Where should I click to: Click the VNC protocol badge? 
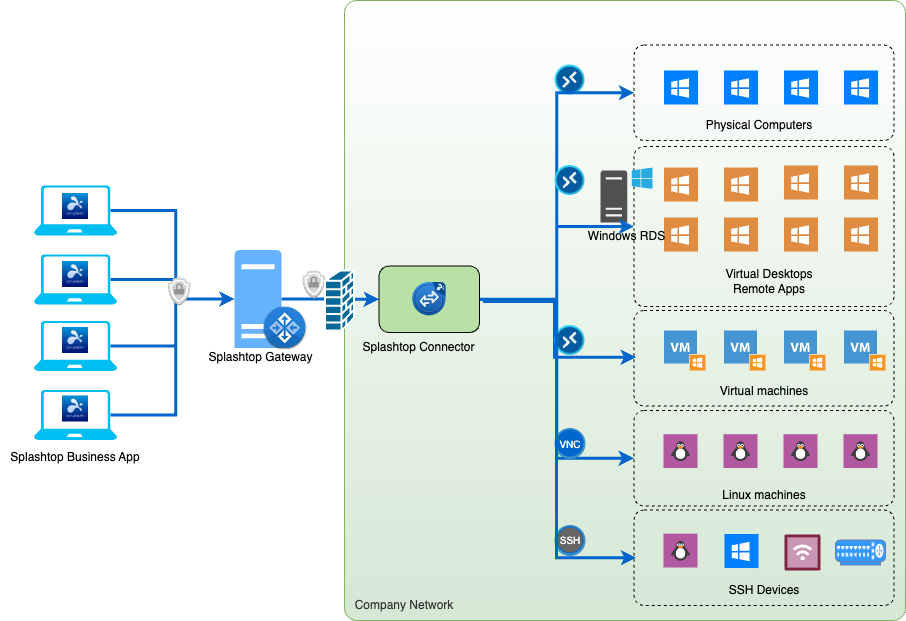[570, 444]
